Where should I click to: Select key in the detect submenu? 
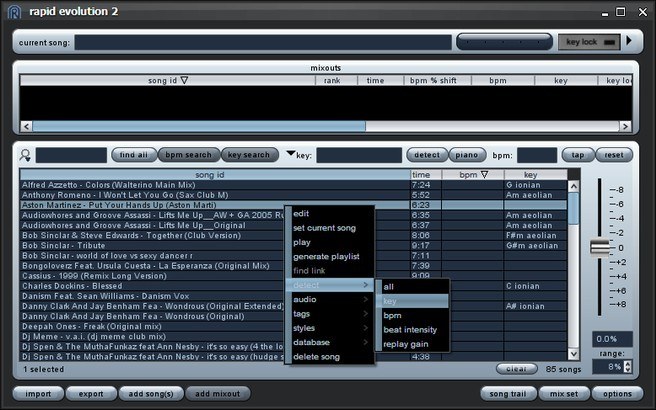click(x=412, y=301)
